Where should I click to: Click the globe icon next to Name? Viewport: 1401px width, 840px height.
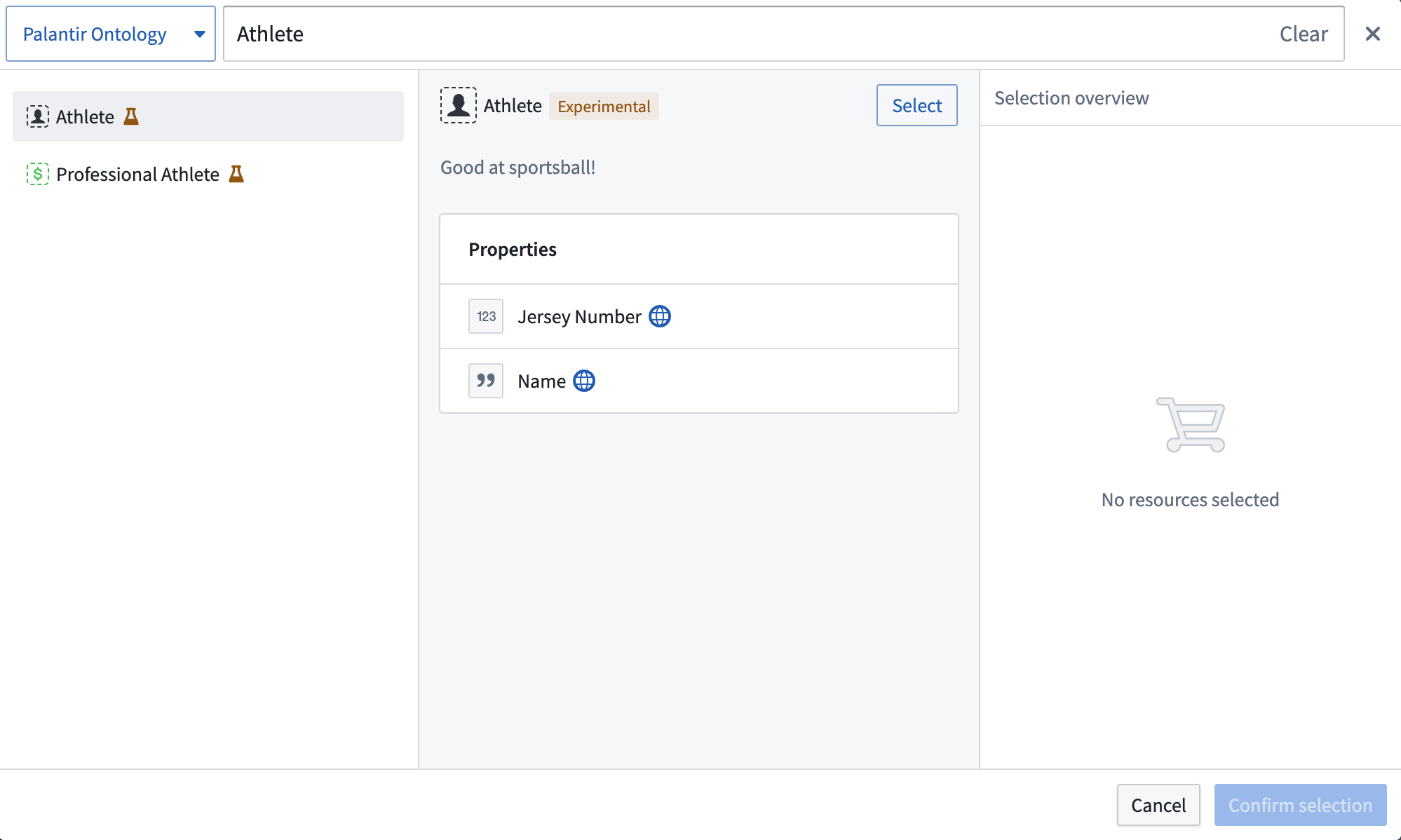click(585, 380)
